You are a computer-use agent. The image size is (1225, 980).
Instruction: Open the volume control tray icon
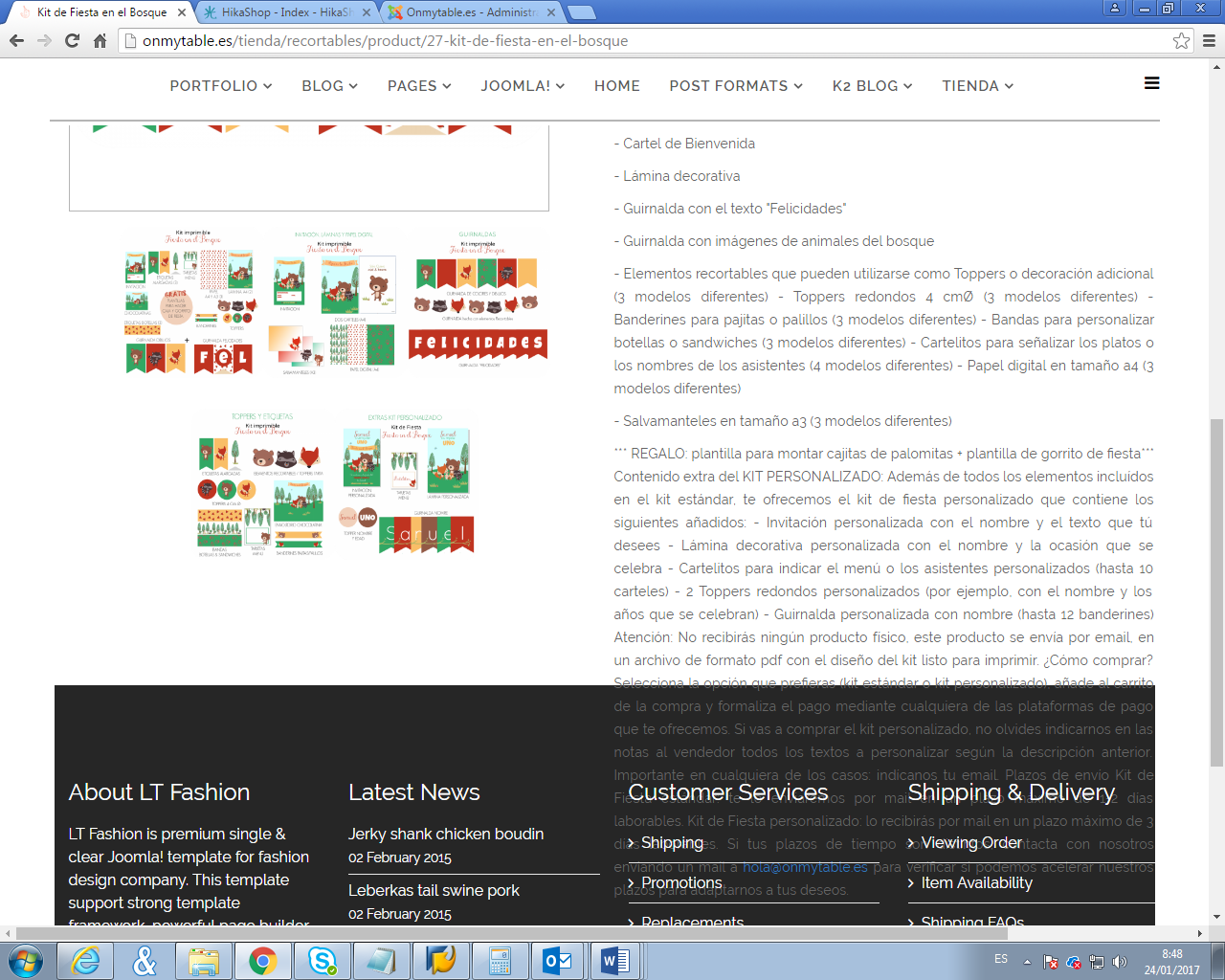coord(1120,962)
